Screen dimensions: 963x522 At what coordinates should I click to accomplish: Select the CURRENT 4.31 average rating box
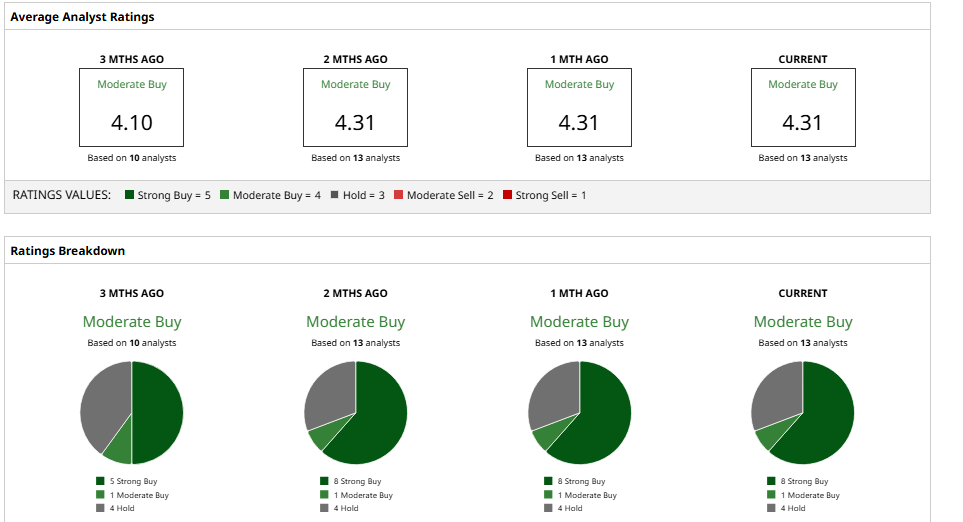pyautogui.click(x=803, y=108)
